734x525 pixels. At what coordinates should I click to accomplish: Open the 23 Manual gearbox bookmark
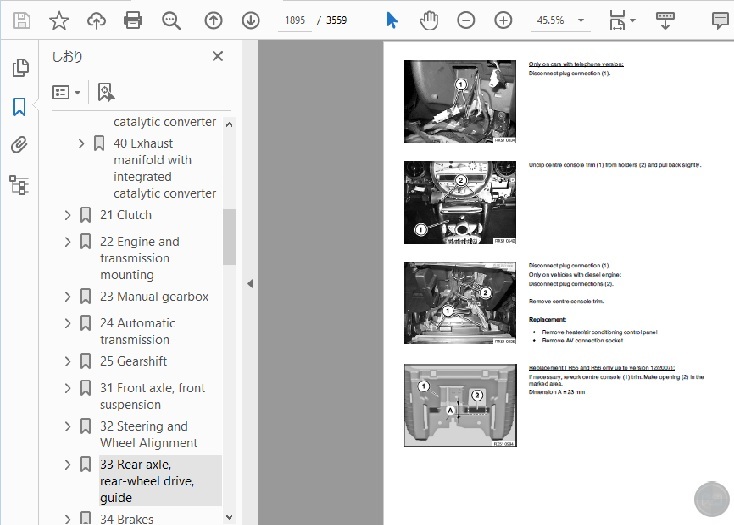click(x=154, y=297)
